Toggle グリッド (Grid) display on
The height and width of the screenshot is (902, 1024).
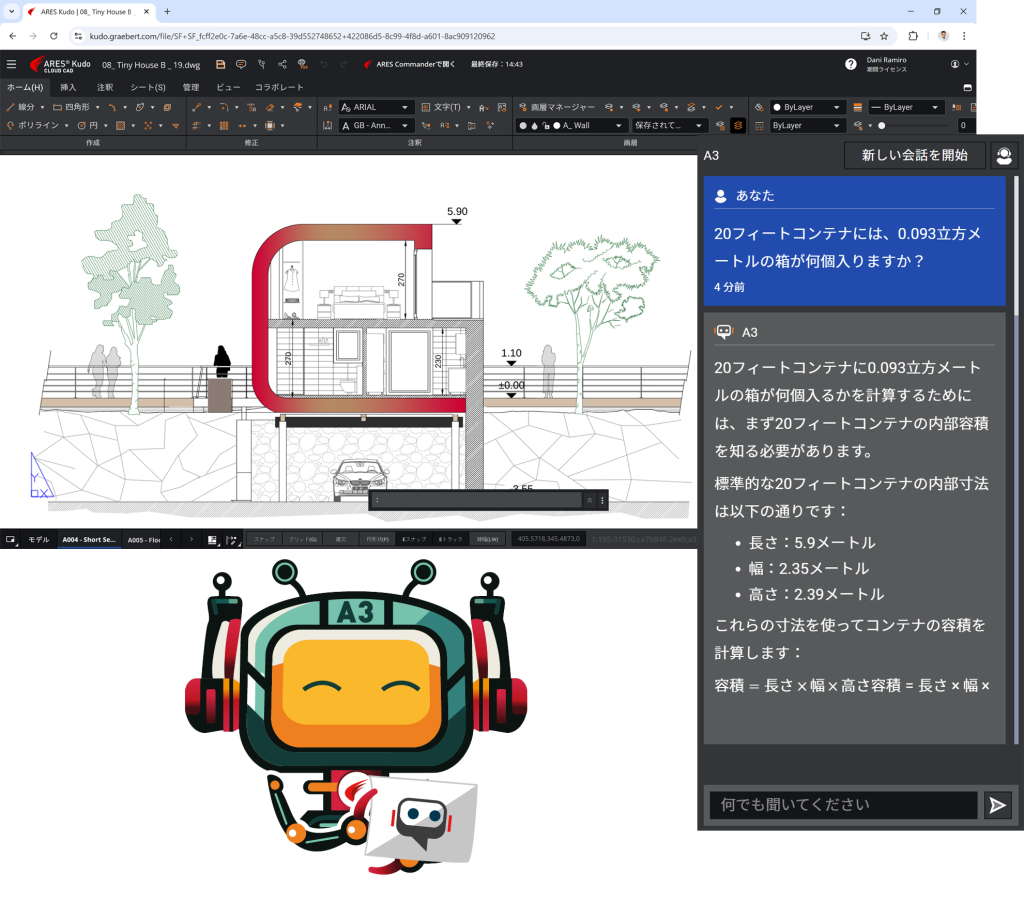(300, 539)
